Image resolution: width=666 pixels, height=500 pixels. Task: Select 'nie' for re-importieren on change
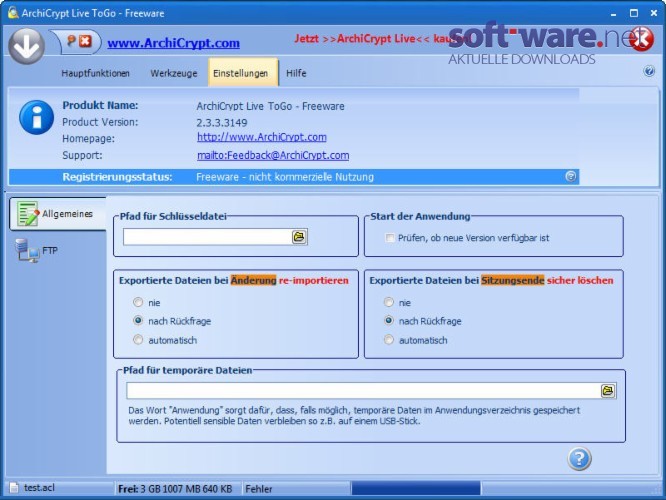138,302
